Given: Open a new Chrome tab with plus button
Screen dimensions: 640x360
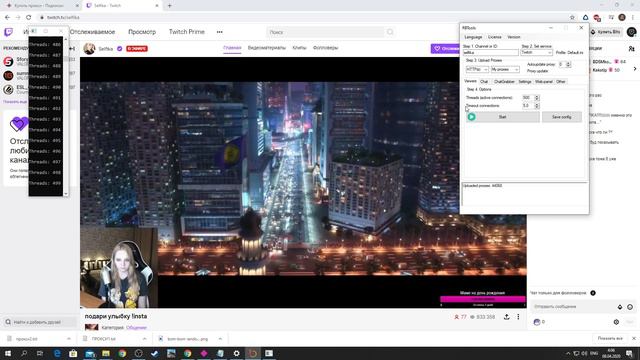Looking at the screenshot, I should point(169,6).
